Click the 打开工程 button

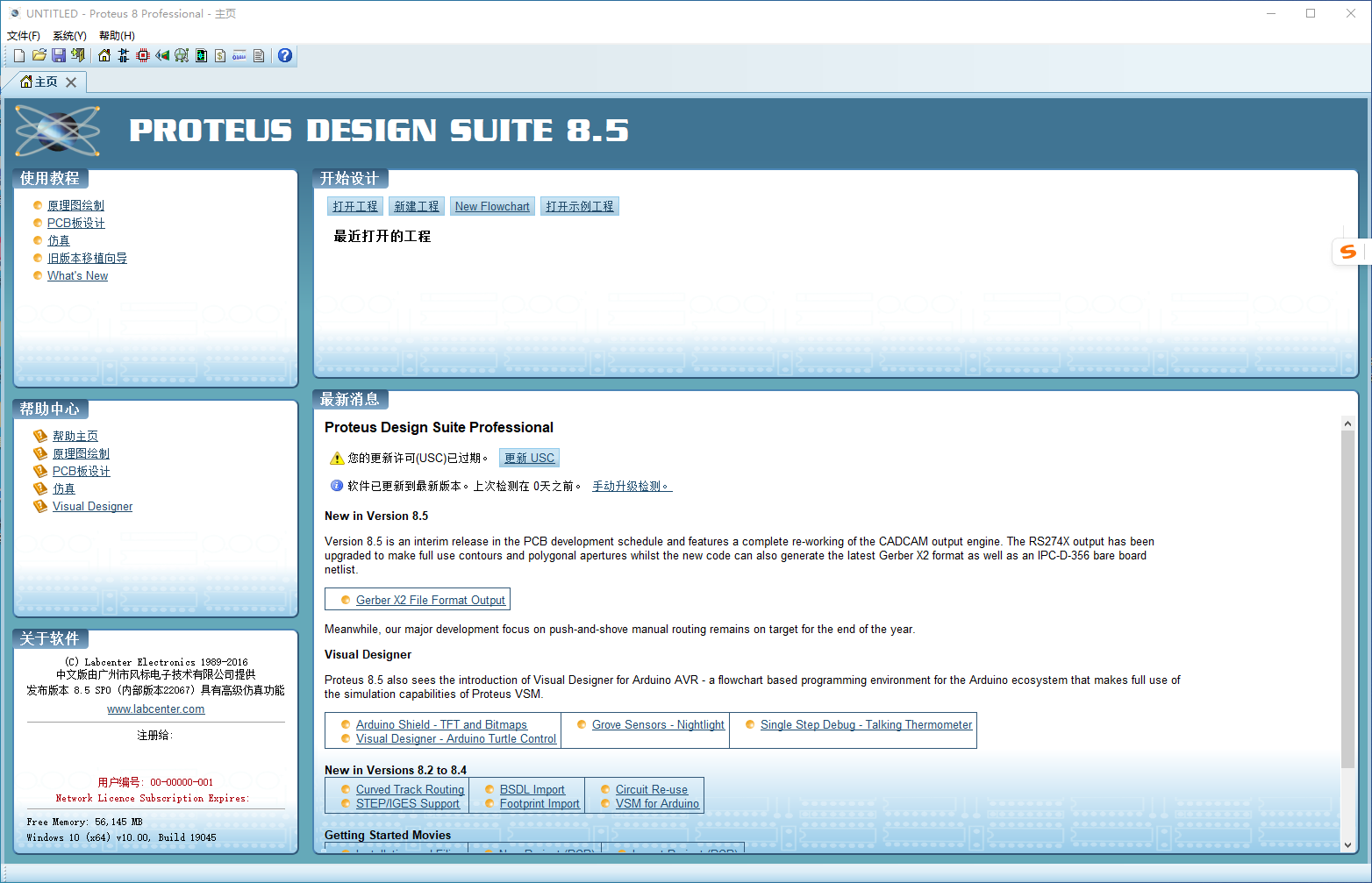[x=355, y=206]
